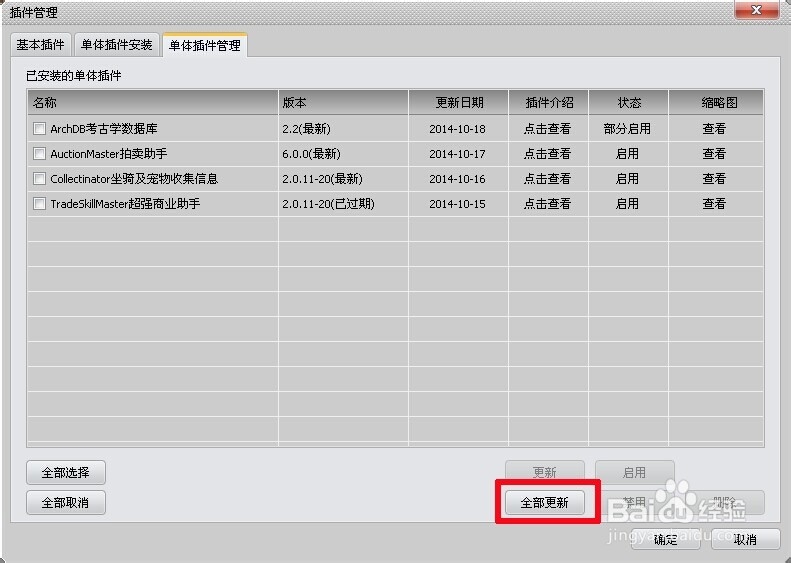The image size is (791, 563).
Task: Click 全部选择 button
Action: [x=66, y=473]
